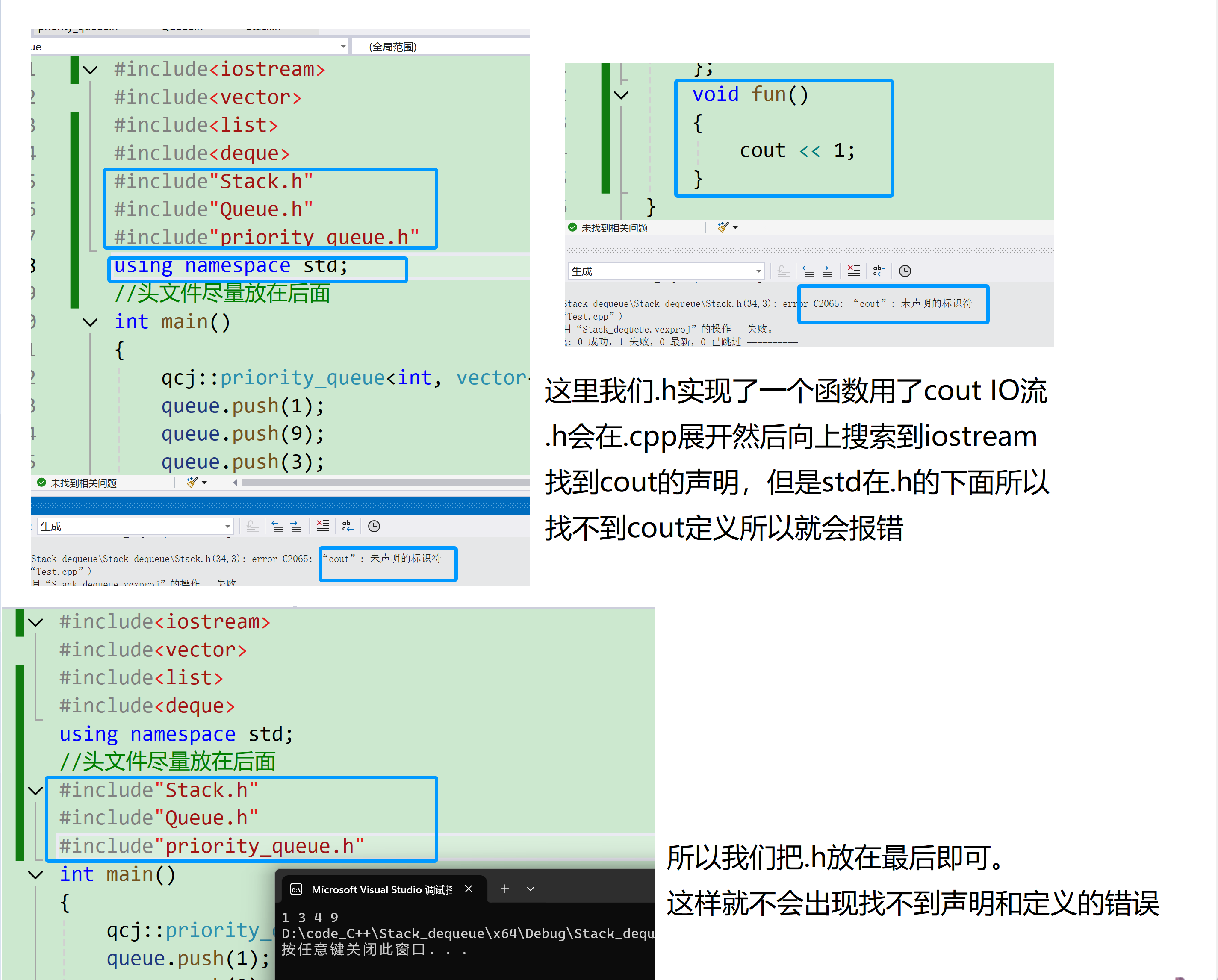
Task: Click clock timestamp icon under void fun() pane
Action: (x=905, y=271)
